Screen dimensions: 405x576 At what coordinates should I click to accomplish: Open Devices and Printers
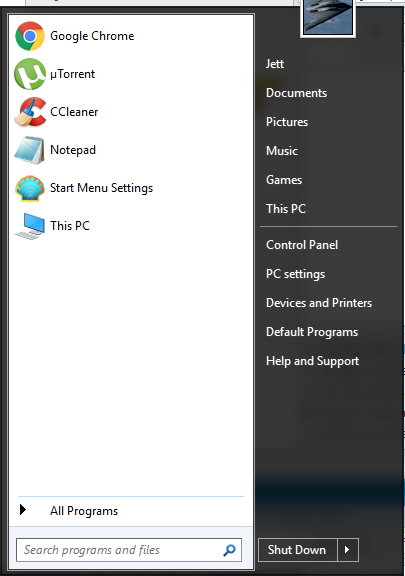[x=319, y=303]
